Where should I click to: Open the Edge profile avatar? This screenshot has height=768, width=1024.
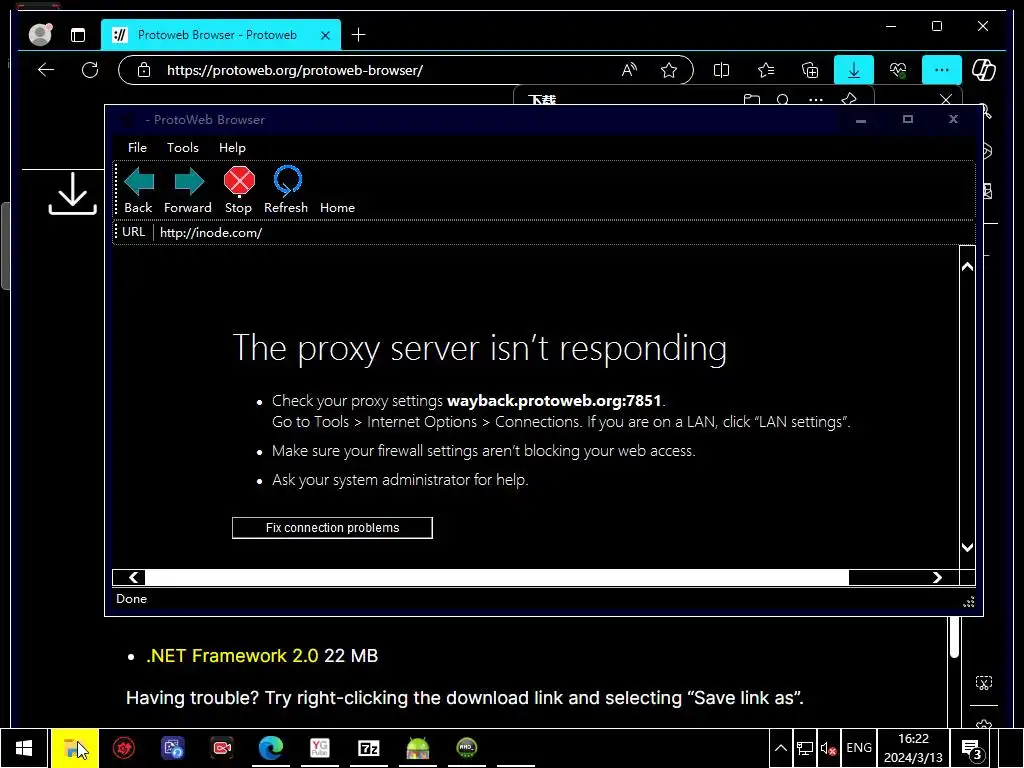[x=40, y=35]
